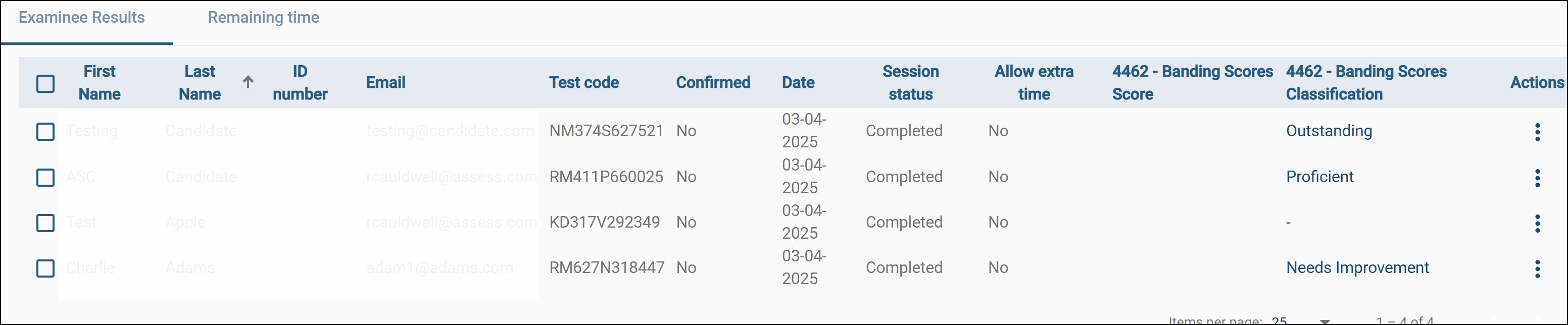Toggle the select-all header checkbox
Screen dimensions: 1568x325
tap(45, 83)
